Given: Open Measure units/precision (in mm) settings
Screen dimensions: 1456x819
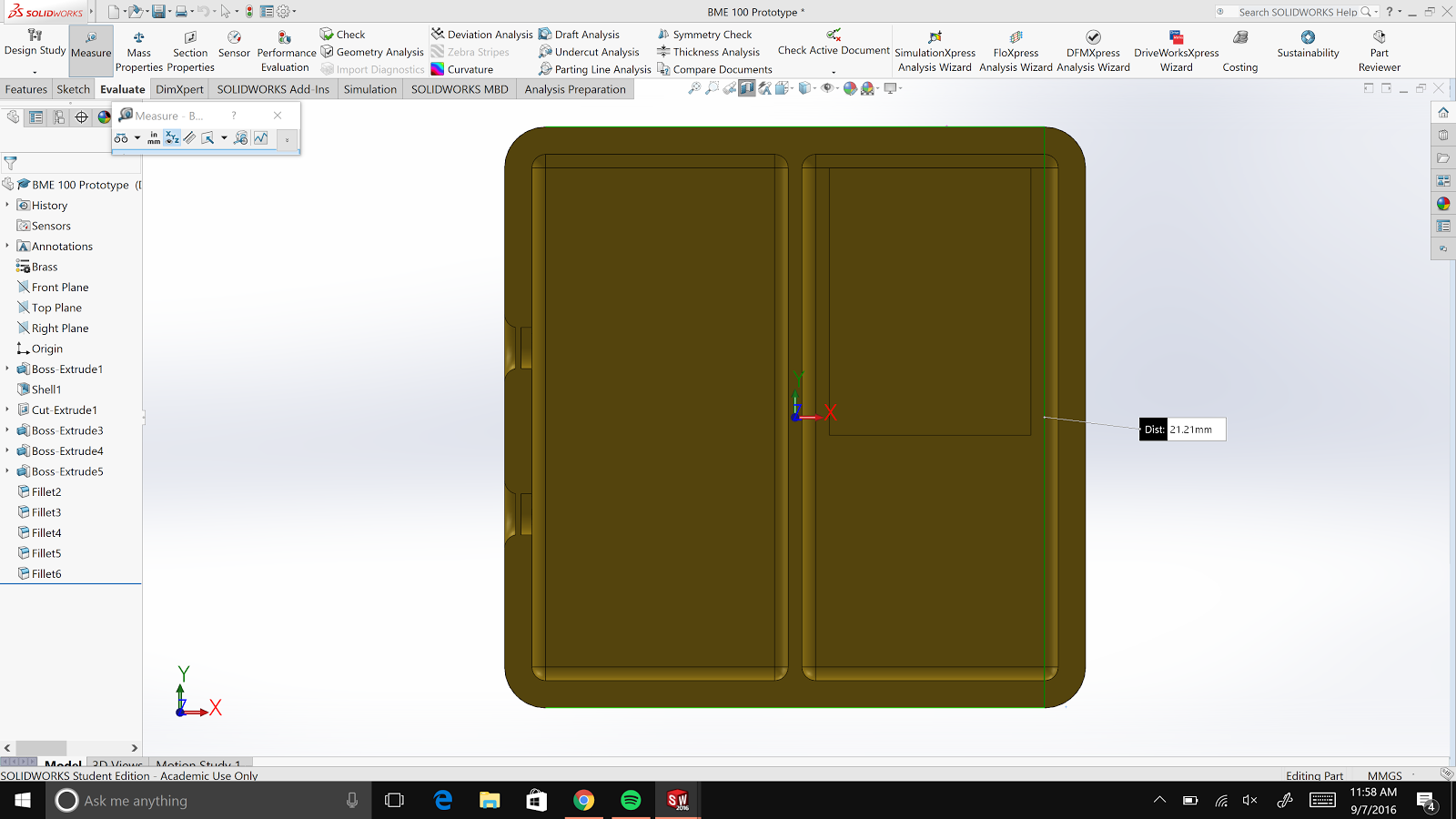Looking at the screenshot, I should [154, 138].
